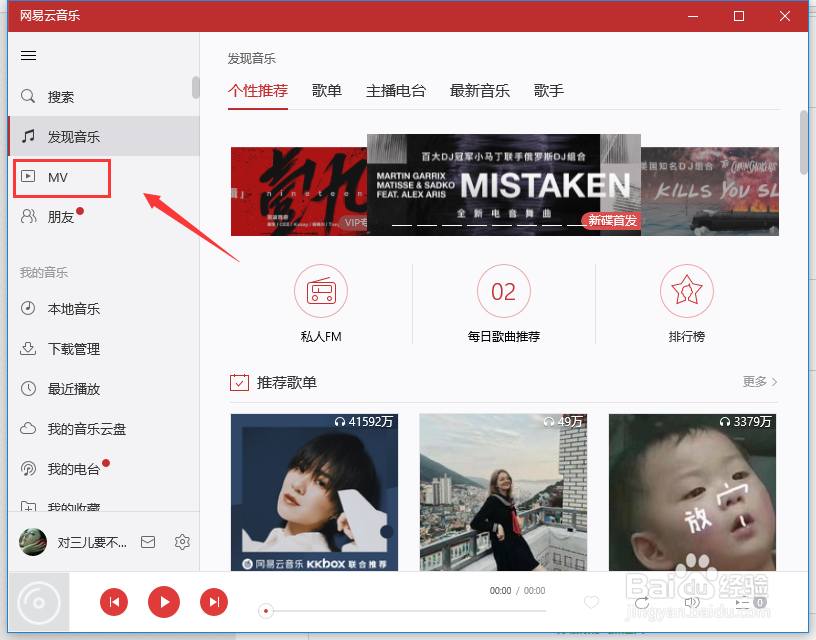This screenshot has height=640, width=816.
Task: Open 私人FM radio icon
Action: click(321, 291)
